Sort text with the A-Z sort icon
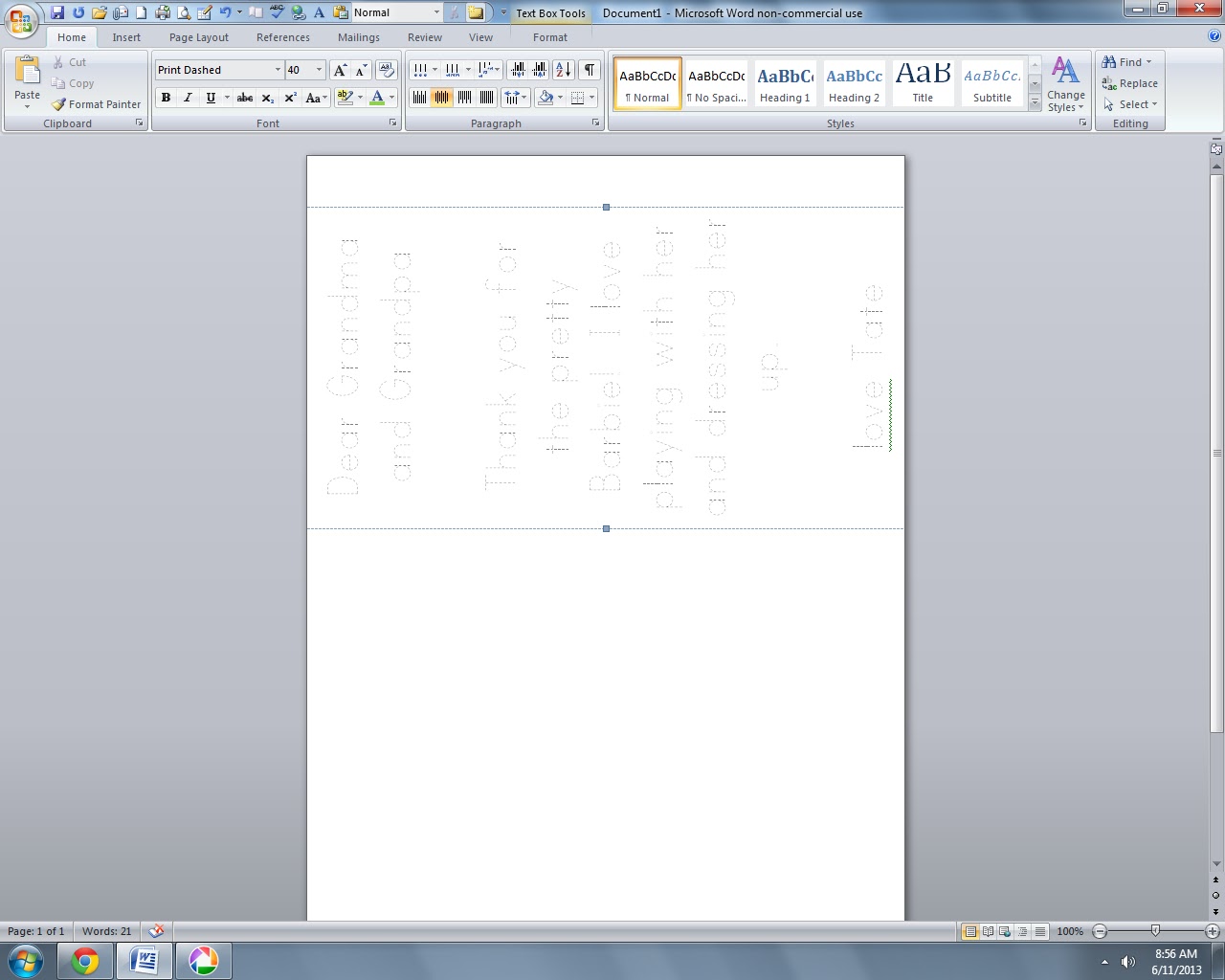The width and height of the screenshot is (1225, 980). (564, 70)
